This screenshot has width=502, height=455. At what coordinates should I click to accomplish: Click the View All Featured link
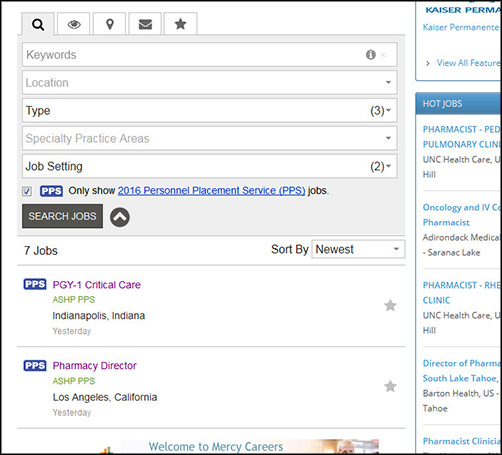click(x=468, y=63)
